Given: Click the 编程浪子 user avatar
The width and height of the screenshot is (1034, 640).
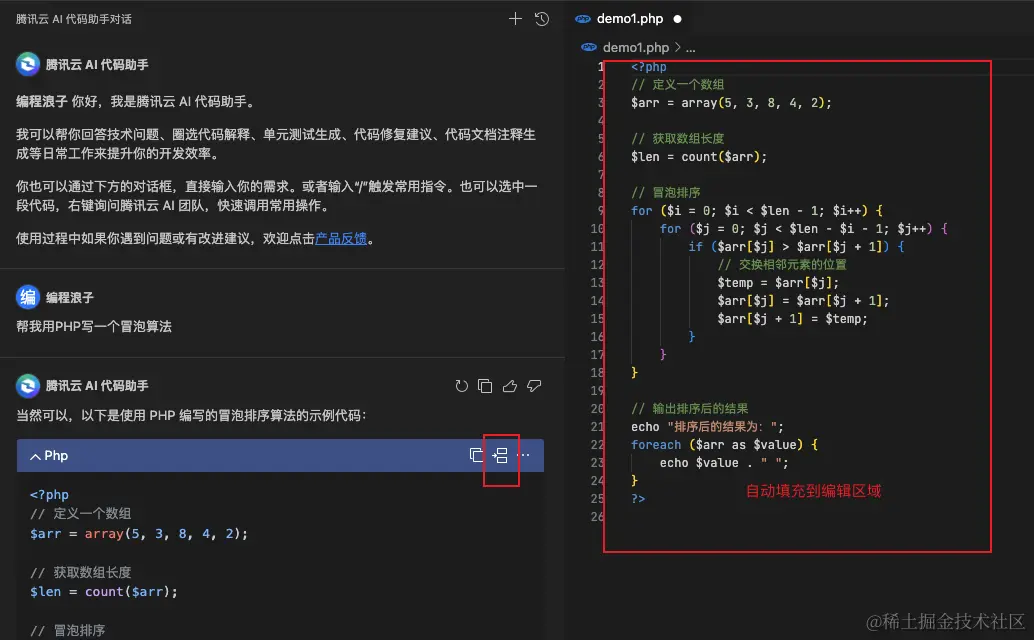Looking at the screenshot, I should (x=28, y=297).
